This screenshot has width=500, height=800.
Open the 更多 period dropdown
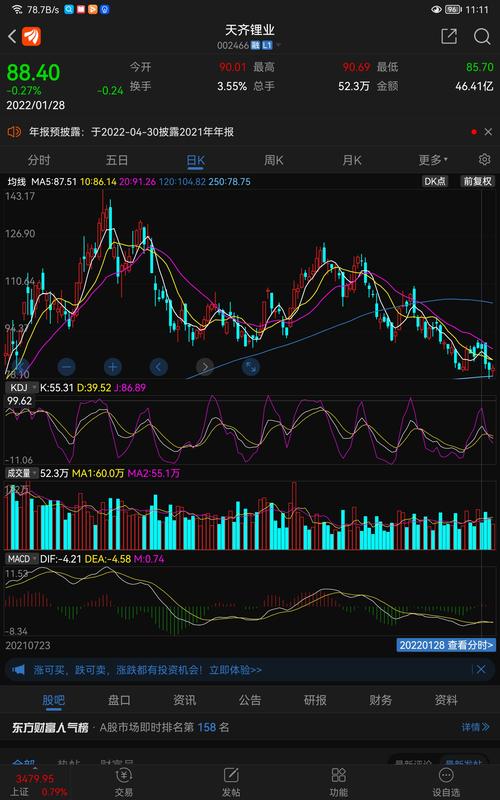pos(433,160)
